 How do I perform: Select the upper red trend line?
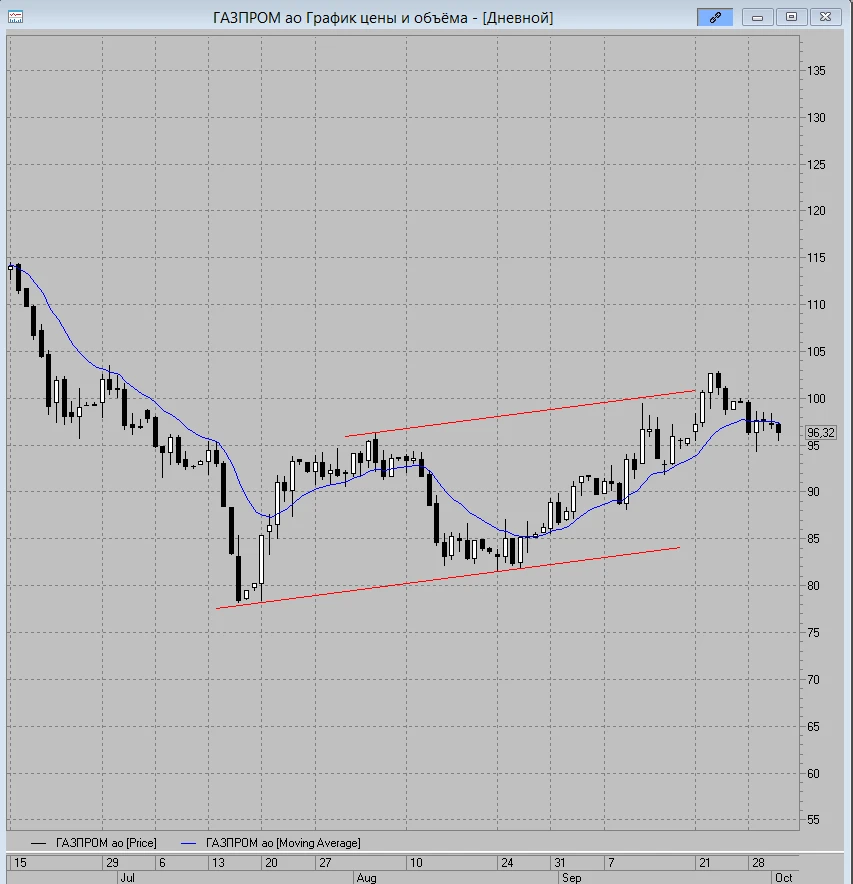click(520, 413)
